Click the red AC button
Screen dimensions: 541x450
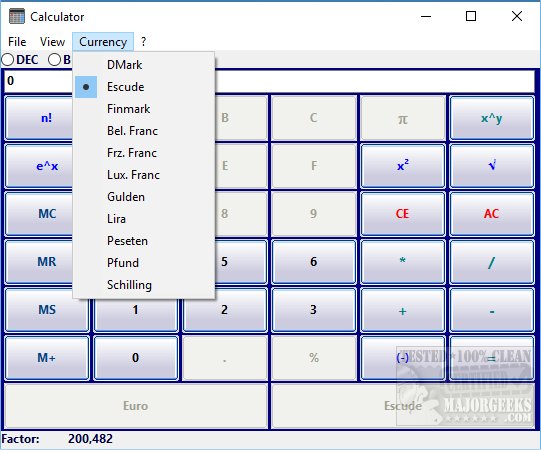tap(492, 214)
